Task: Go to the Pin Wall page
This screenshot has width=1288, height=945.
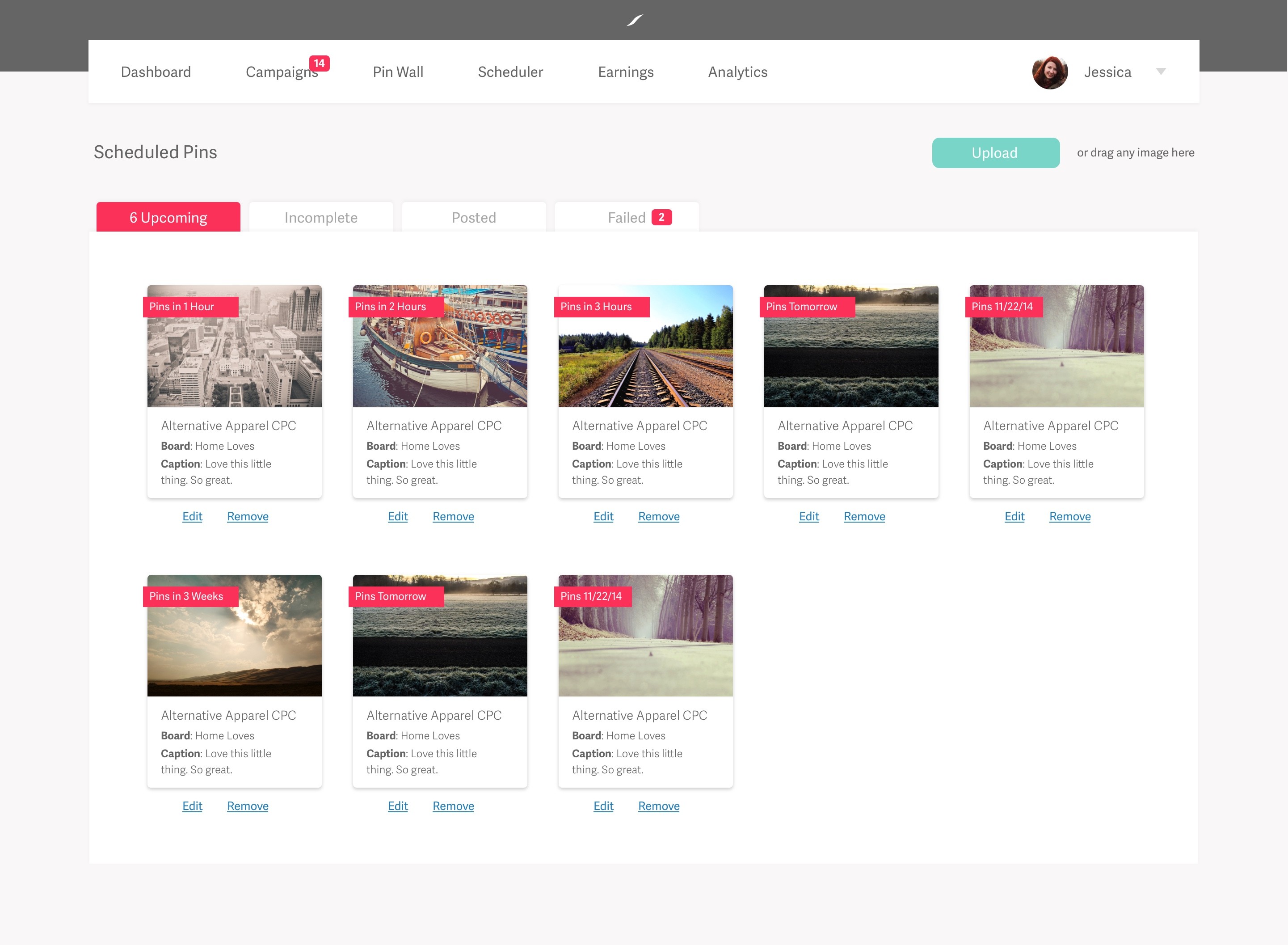Action: click(x=397, y=72)
